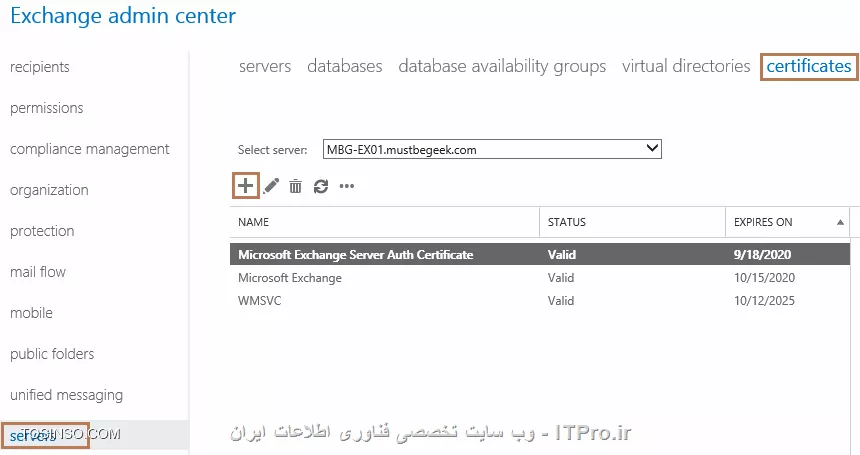Screen dimensions: 860x455
Task: Click the edit pencil icon
Action: pos(271,186)
